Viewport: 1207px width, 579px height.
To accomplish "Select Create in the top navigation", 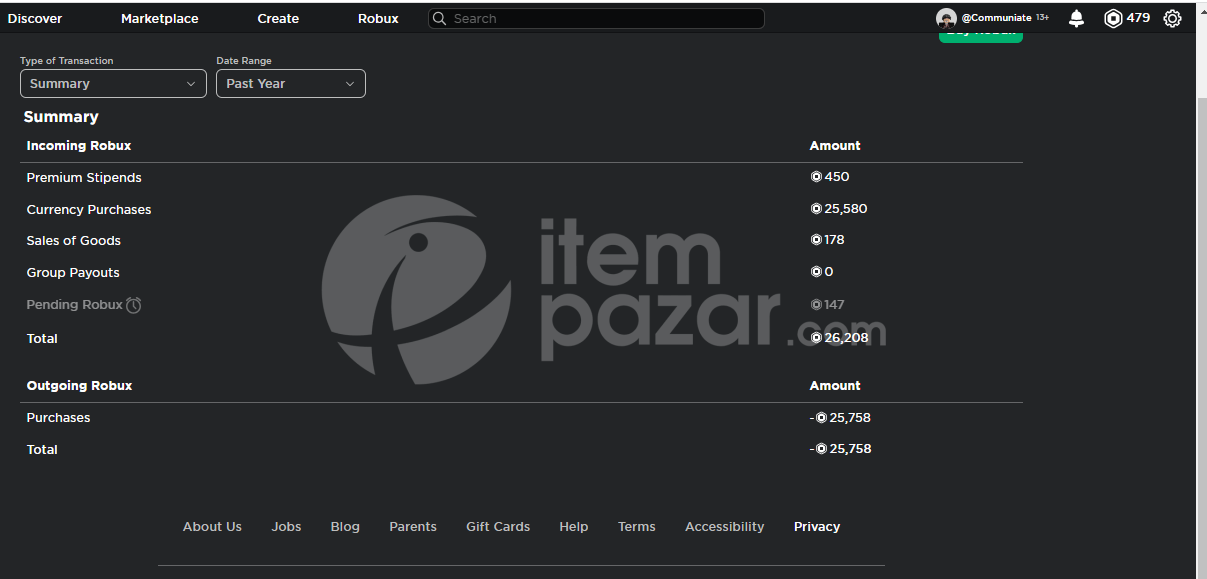I will click(x=278, y=19).
